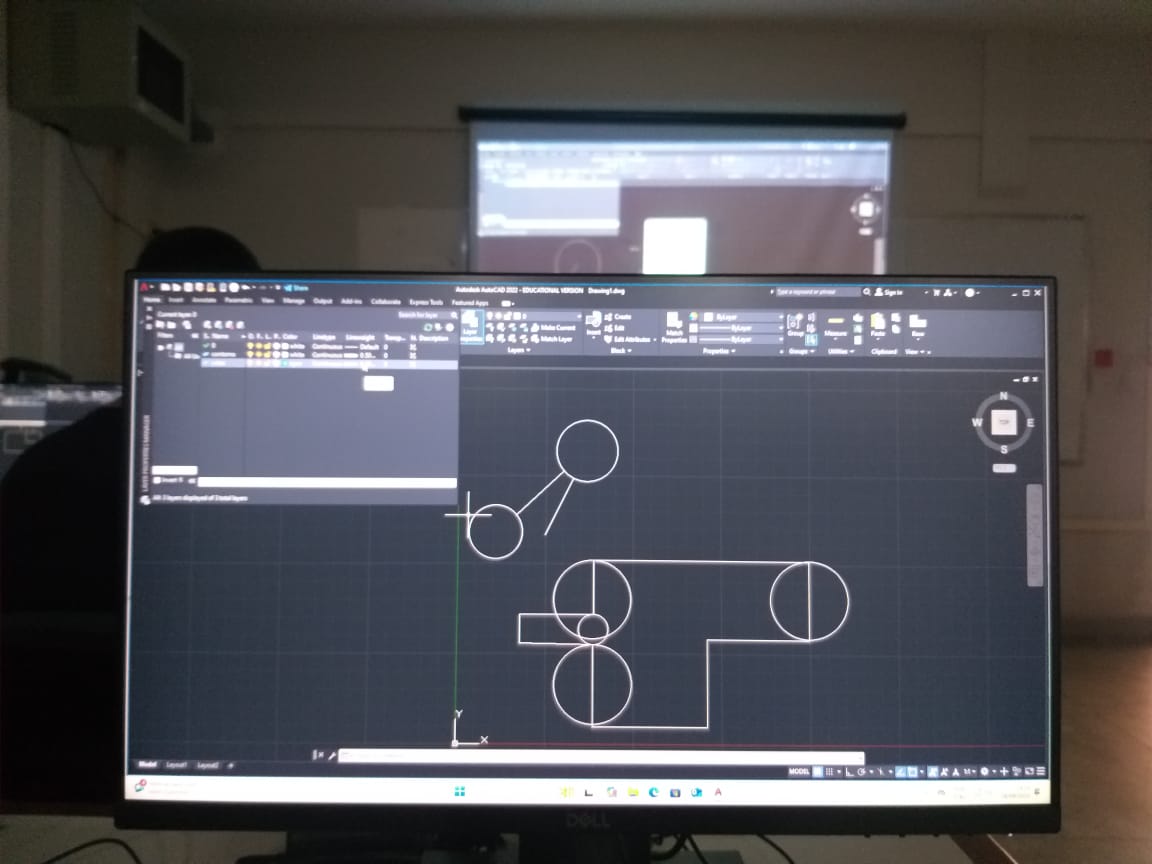The height and width of the screenshot is (864, 1152).
Task: Expand the Groups panel dropdown
Action: pos(801,351)
